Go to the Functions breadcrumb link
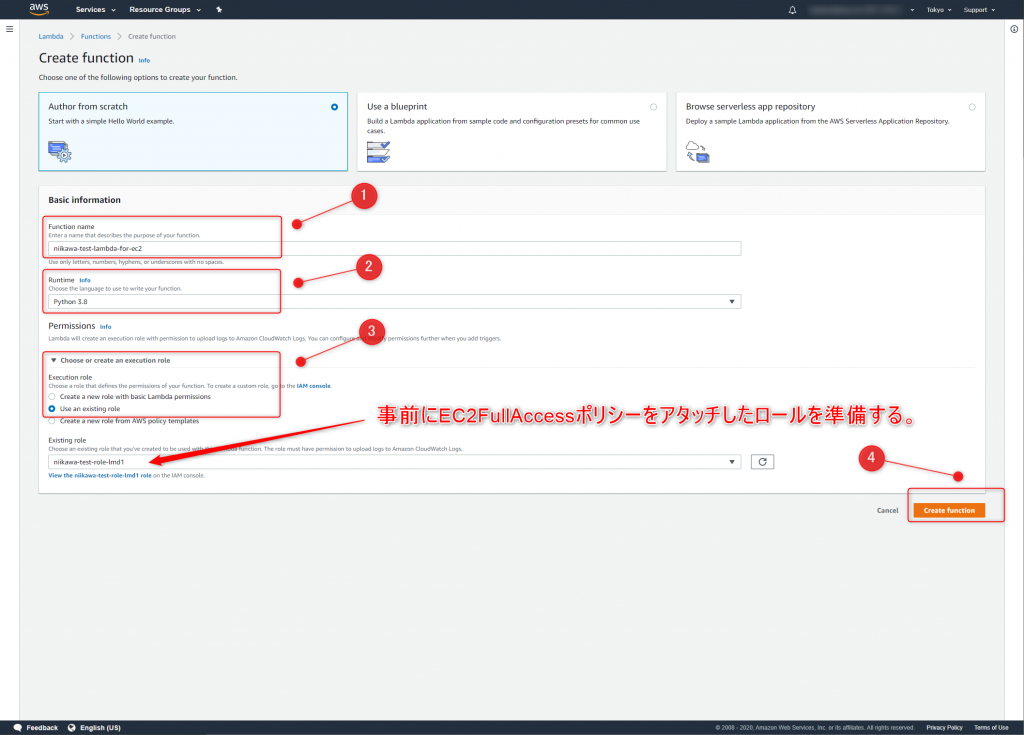The image size is (1024, 735). click(96, 37)
